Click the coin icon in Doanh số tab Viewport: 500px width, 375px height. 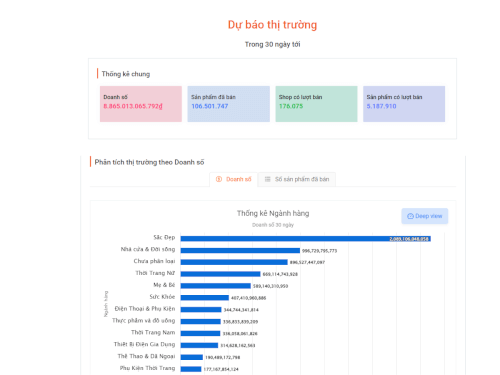(x=219, y=179)
